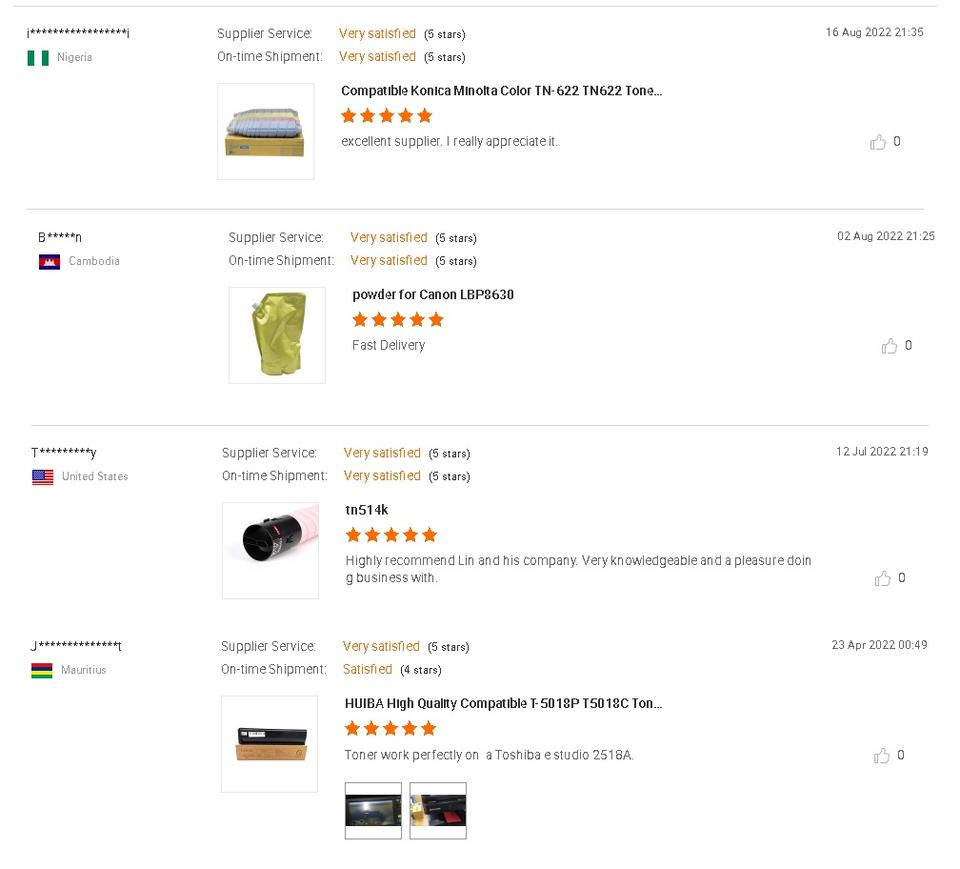The image size is (960, 869).
Task: Open the tn514k toner cartridge thumbnail
Action: 270,550
